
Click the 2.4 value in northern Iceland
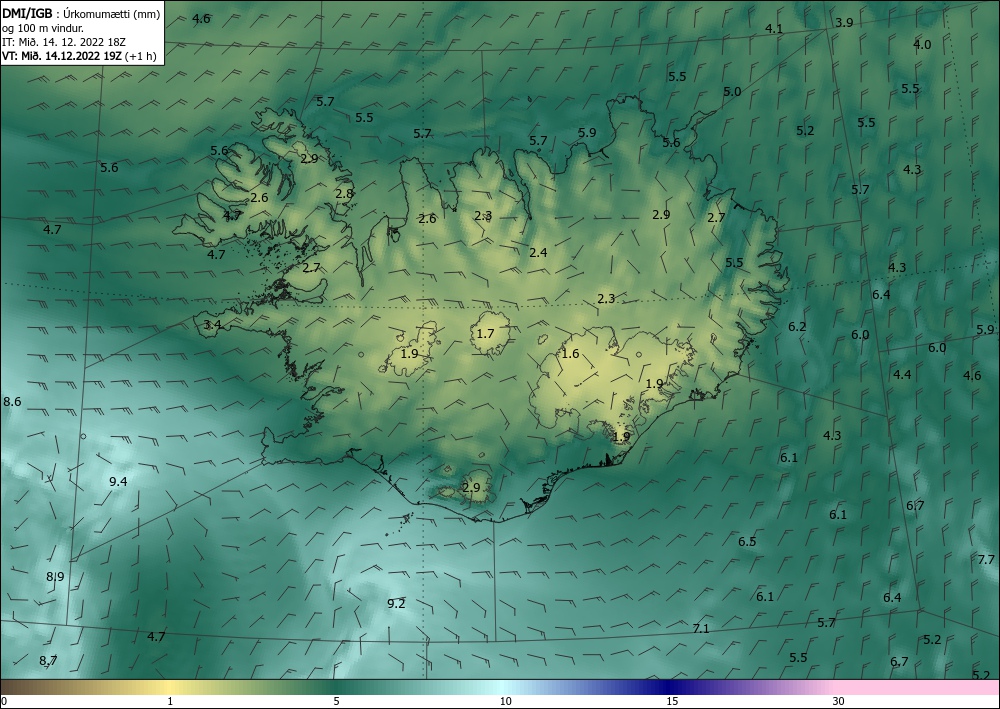[538, 252]
